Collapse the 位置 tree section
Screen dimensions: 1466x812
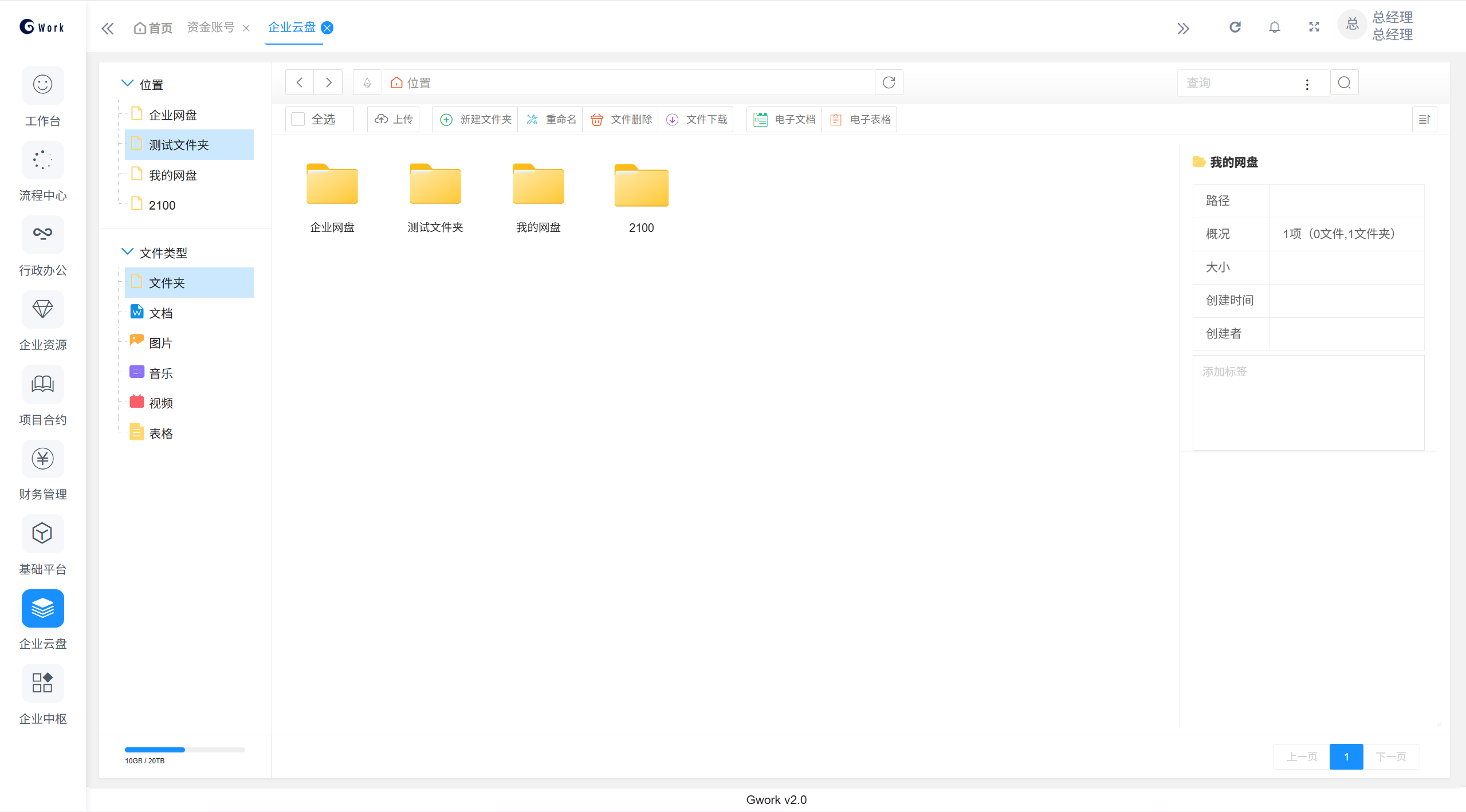point(127,84)
